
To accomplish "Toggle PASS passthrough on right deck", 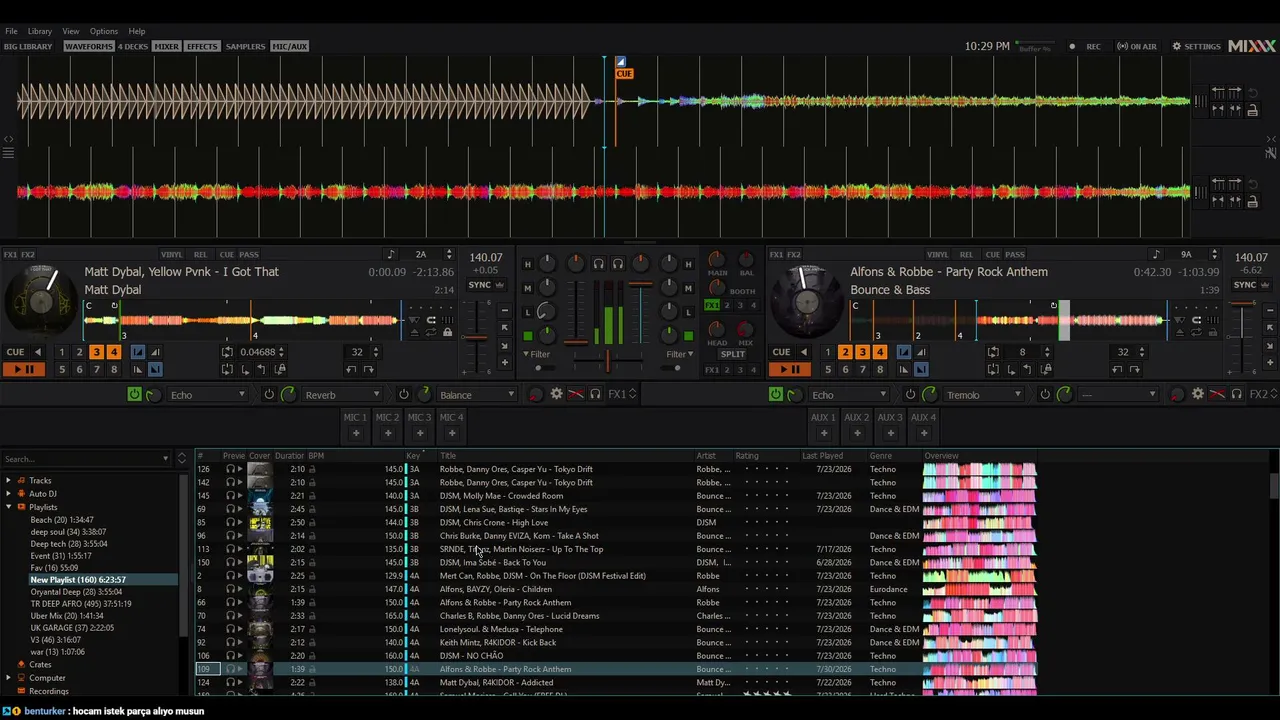I will click(x=1015, y=255).
